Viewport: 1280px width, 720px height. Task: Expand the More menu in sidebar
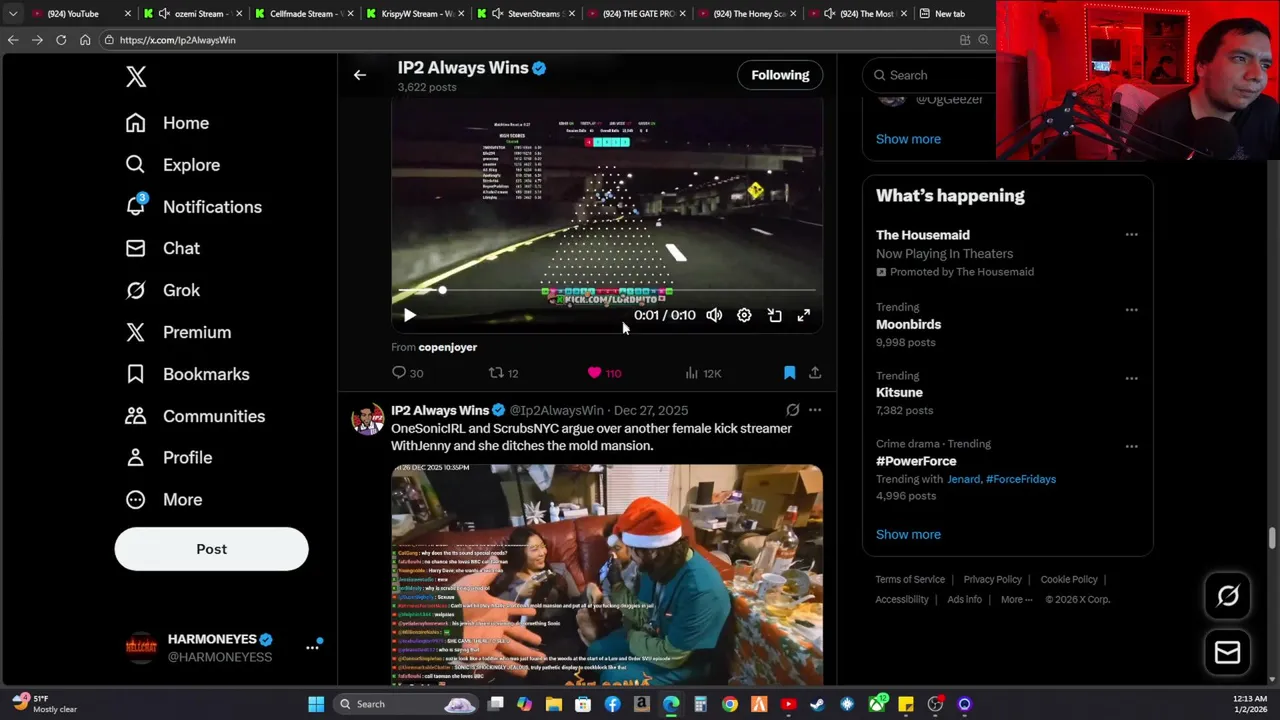163,499
